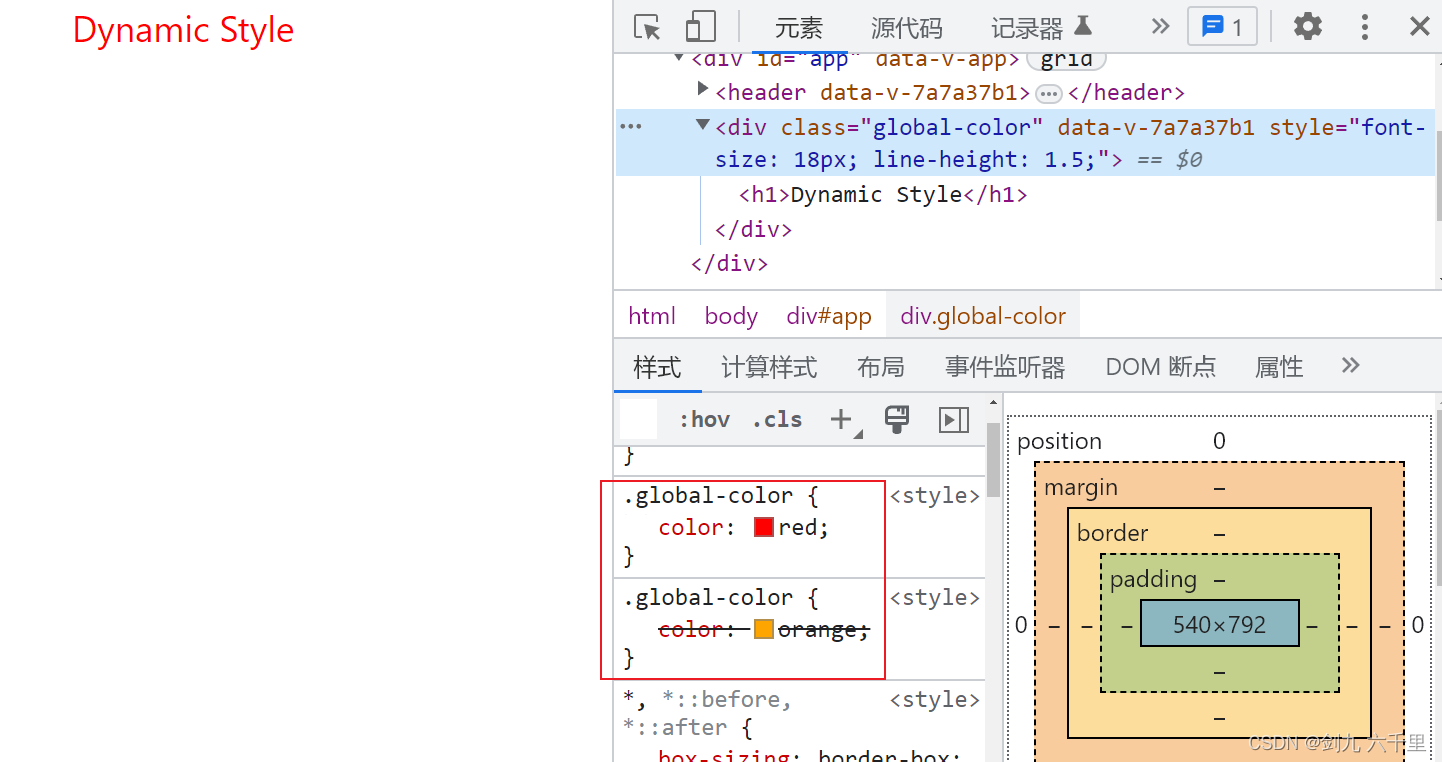Toggle the :hov element state panel
The image size is (1442, 762).
704,420
